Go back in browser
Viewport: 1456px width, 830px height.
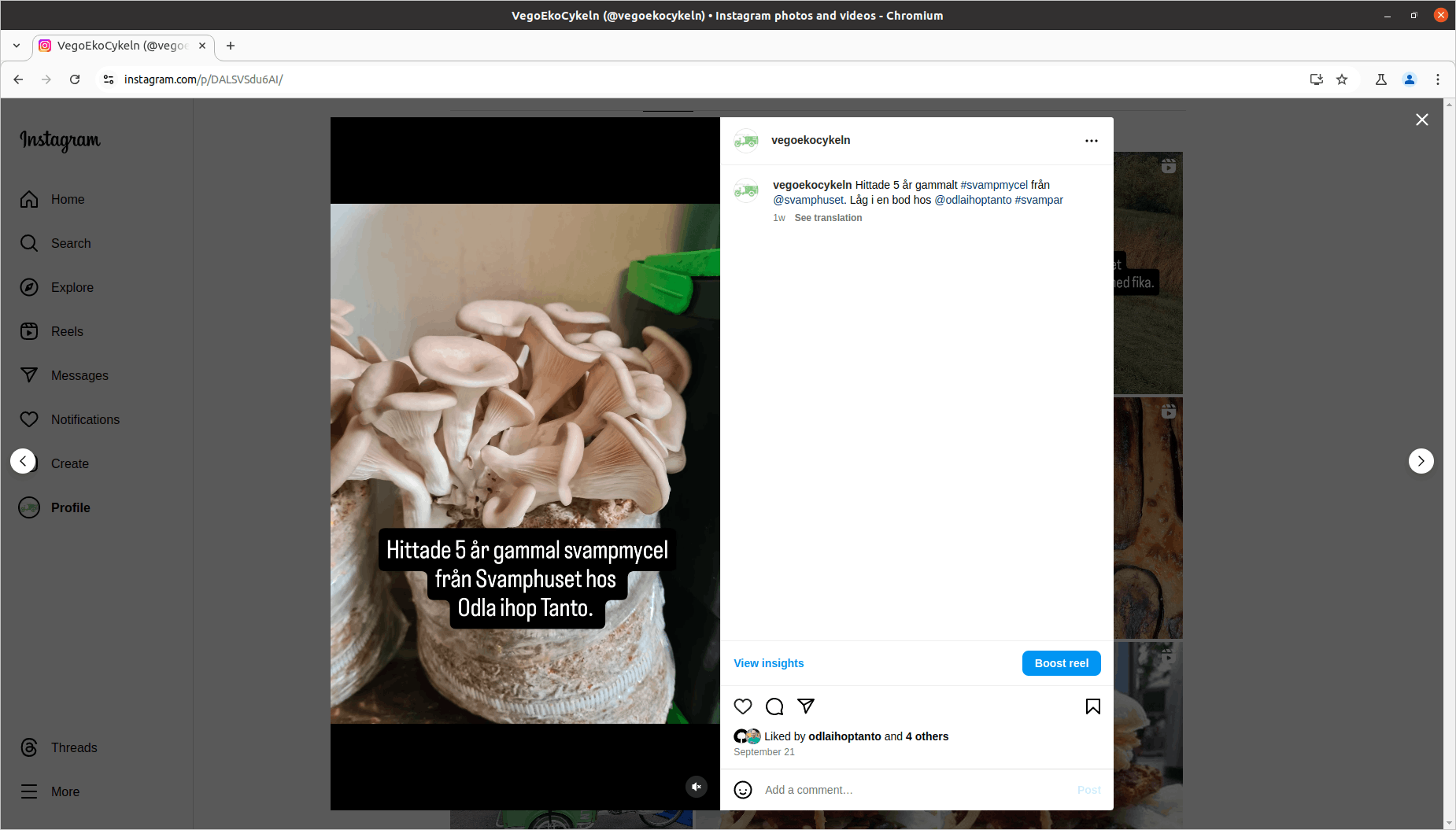point(18,79)
